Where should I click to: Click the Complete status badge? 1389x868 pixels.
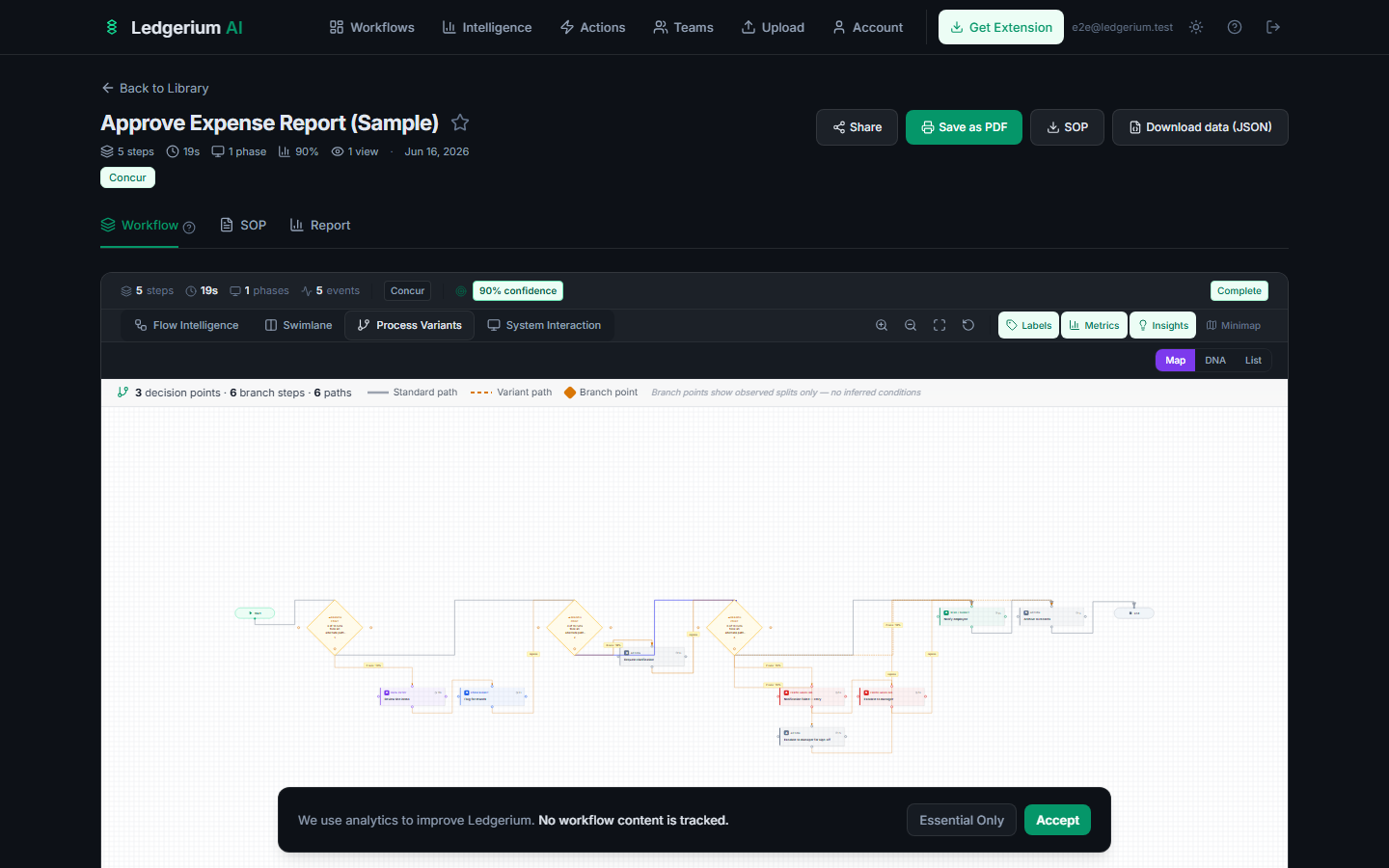tap(1239, 290)
